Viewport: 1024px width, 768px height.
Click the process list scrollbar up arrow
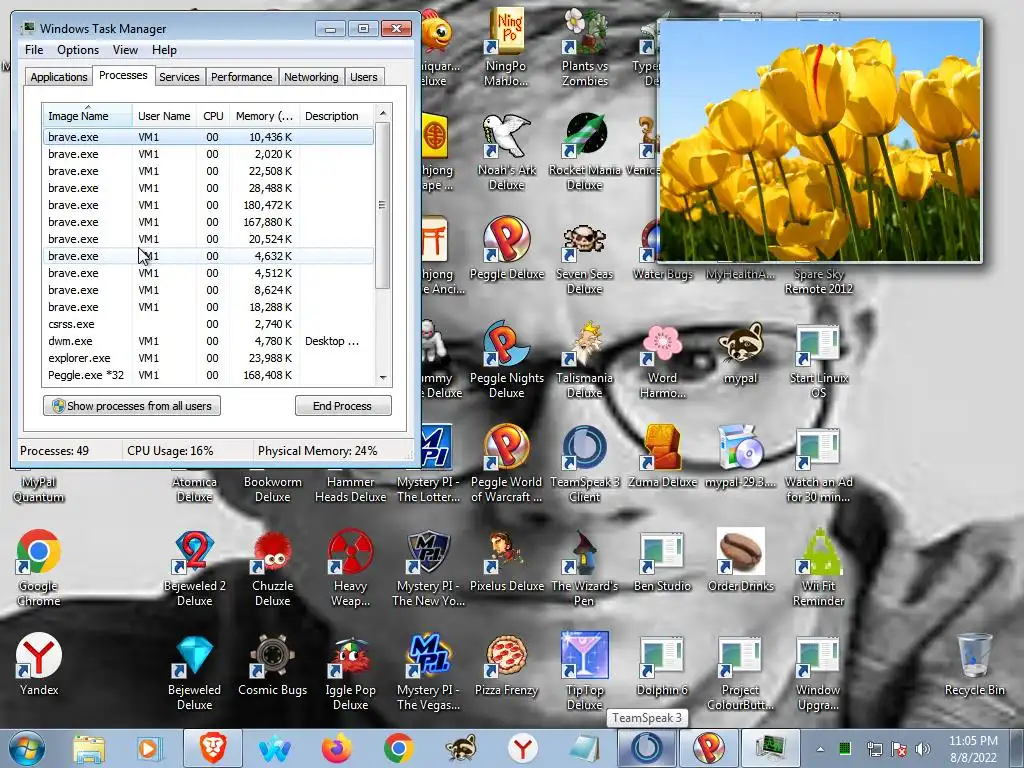[383, 113]
